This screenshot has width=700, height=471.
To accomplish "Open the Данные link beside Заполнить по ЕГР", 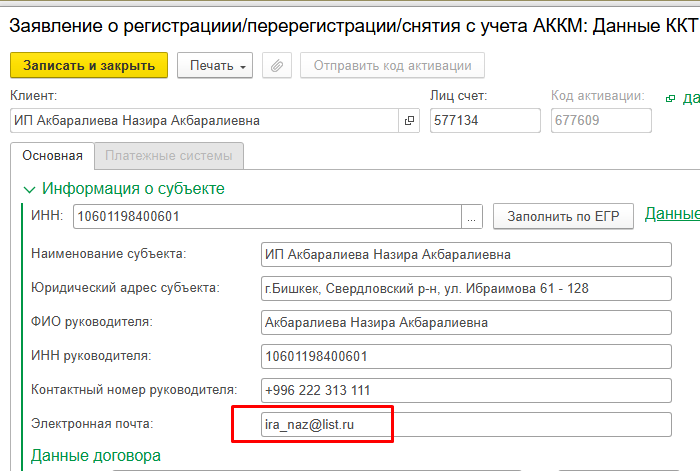I will [x=672, y=214].
